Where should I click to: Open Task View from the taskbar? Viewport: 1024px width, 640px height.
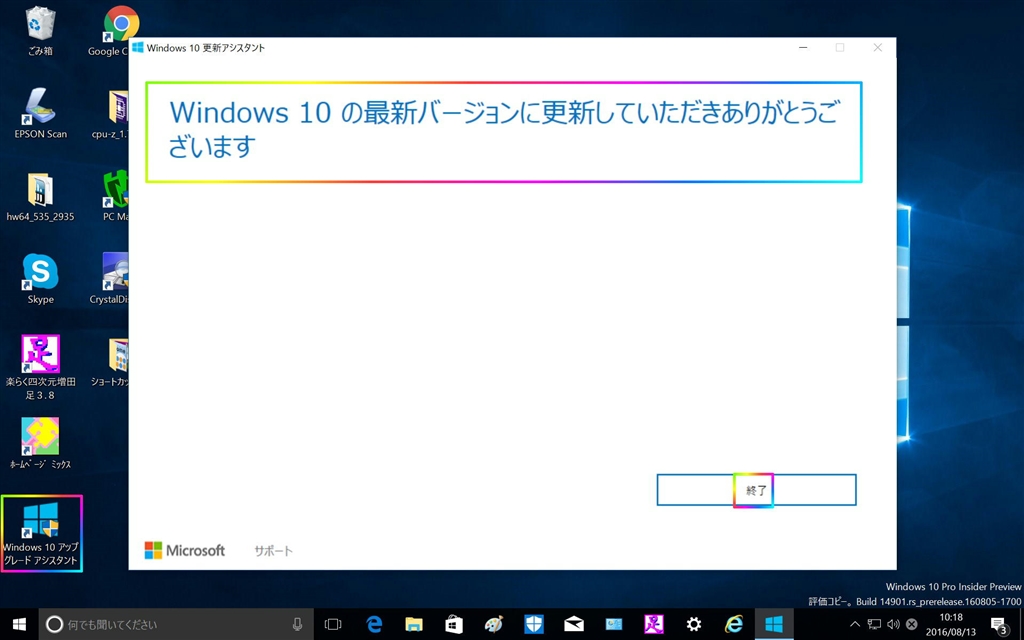tap(333, 624)
